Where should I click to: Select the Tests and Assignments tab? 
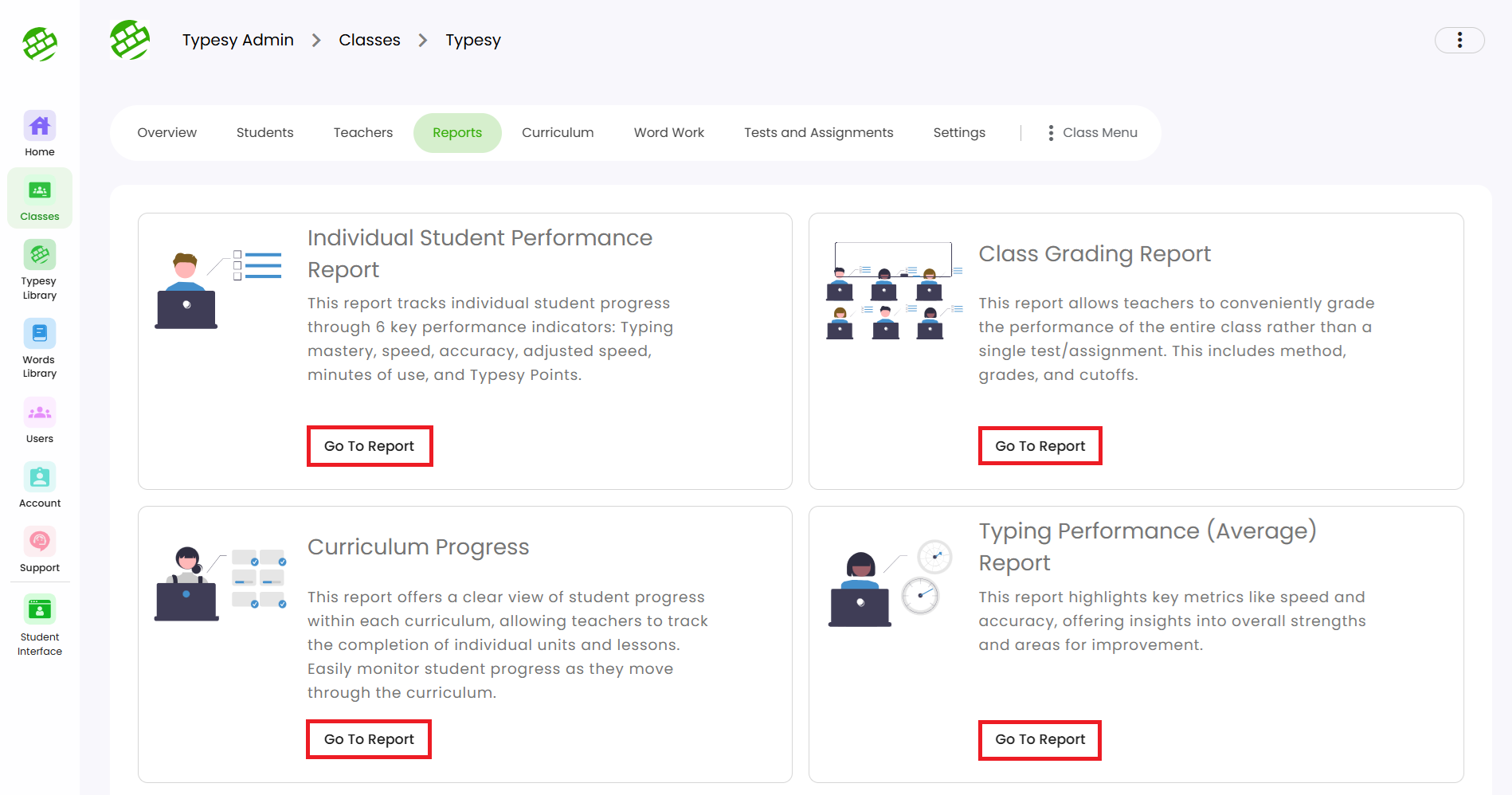click(x=818, y=133)
